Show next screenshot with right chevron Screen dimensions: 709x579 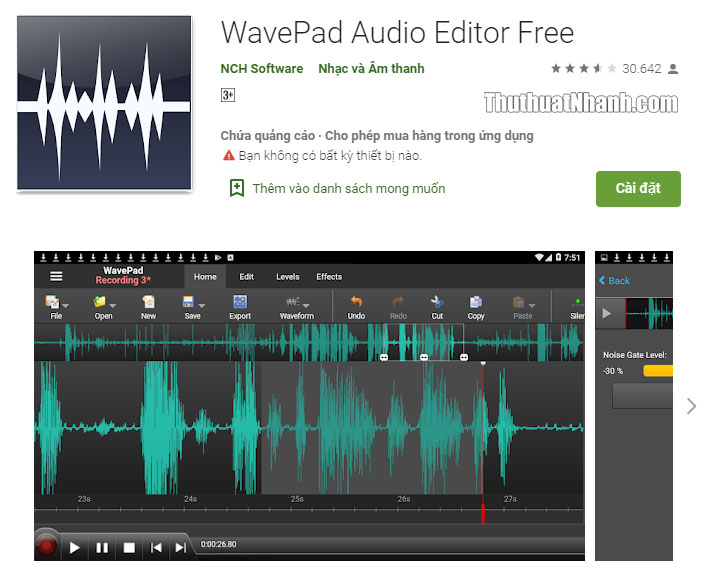coord(691,406)
